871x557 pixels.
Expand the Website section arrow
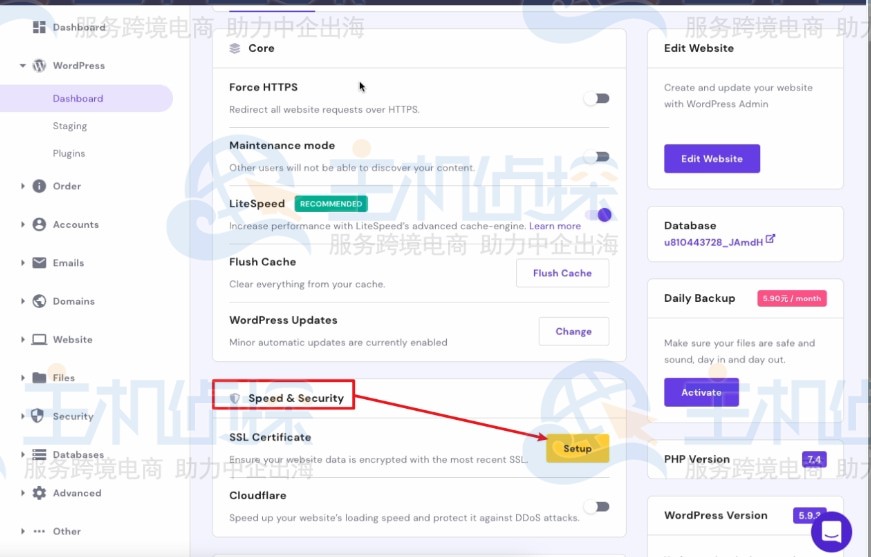click(23, 339)
